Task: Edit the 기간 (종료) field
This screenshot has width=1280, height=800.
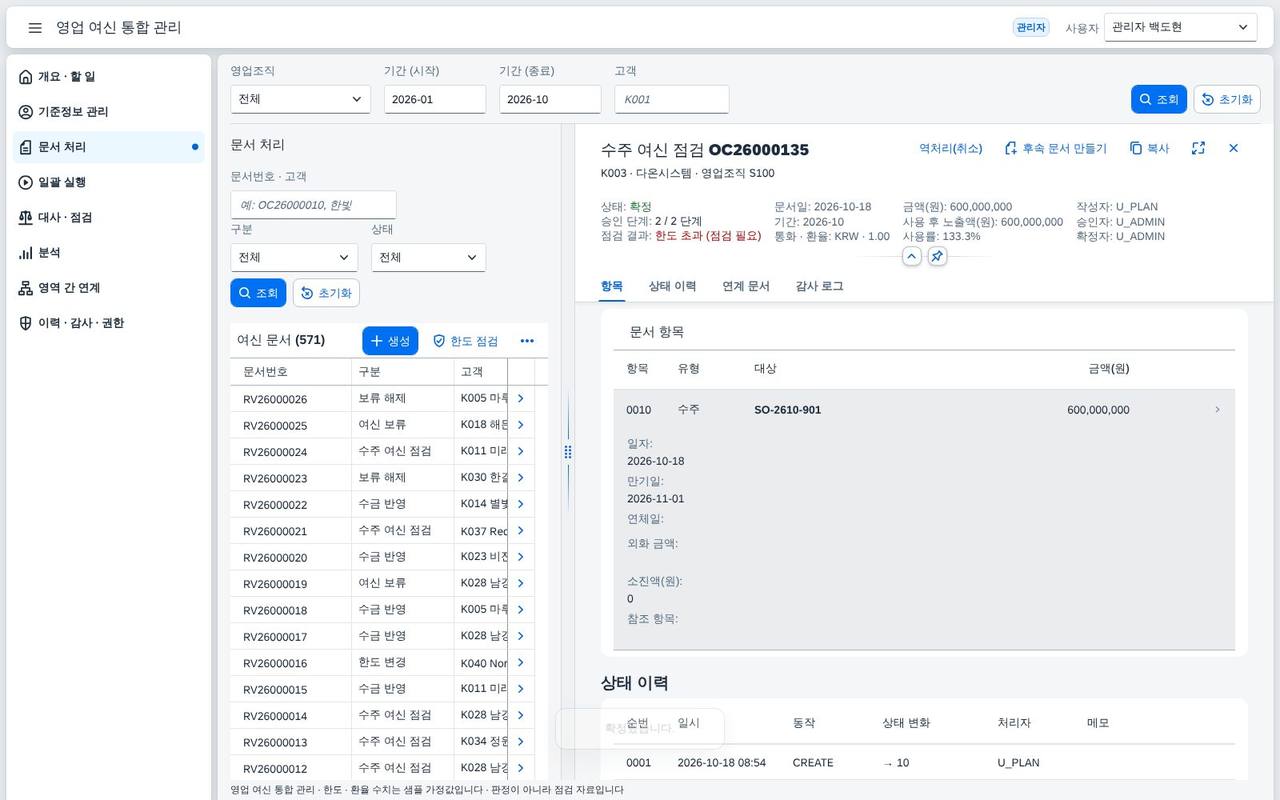Action: (x=550, y=99)
